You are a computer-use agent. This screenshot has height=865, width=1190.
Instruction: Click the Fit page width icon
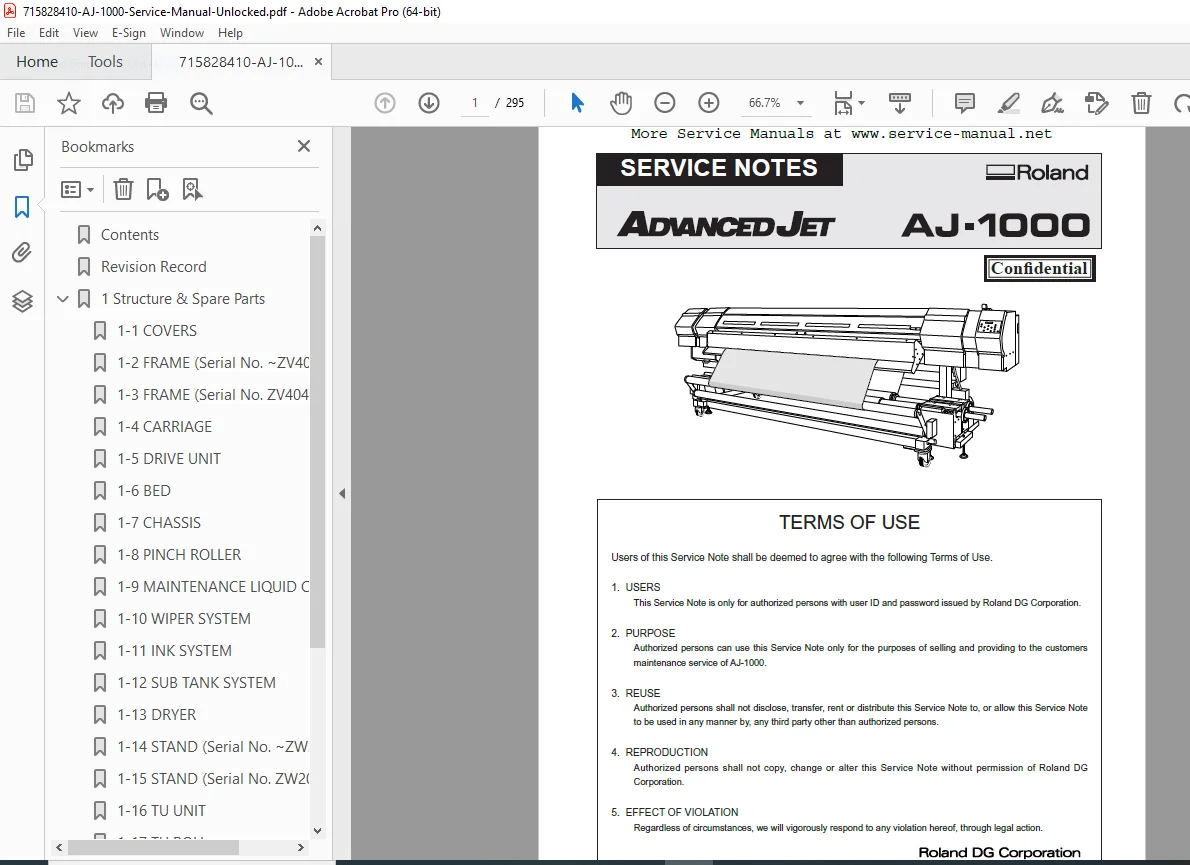pyautogui.click(x=843, y=102)
